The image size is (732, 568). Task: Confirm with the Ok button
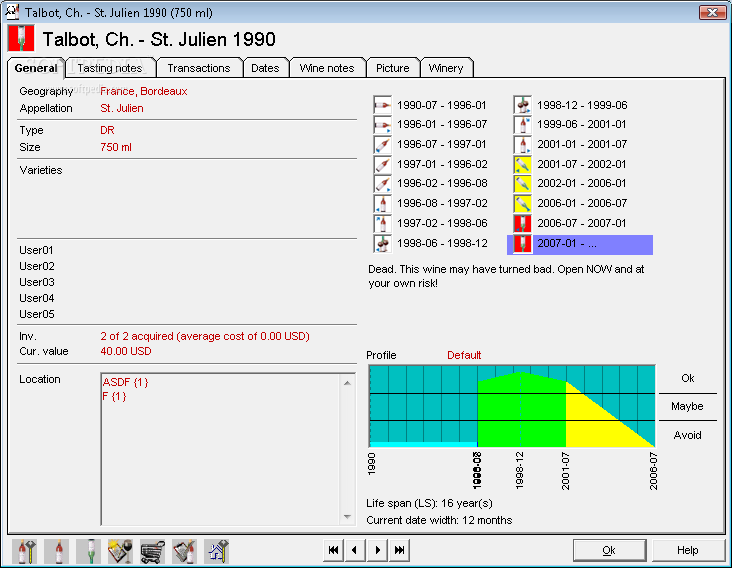pyautogui.click(x=609, y=550)
